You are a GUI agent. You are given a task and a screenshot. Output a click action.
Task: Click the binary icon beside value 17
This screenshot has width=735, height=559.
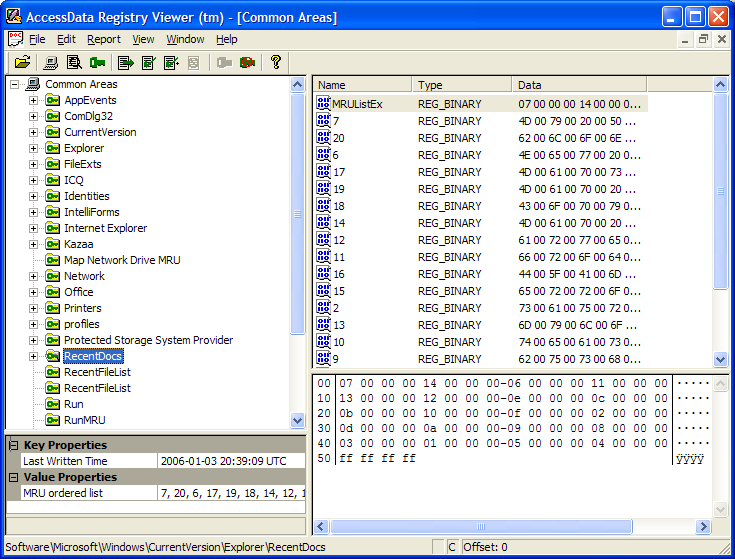click(x=323, y=171)
